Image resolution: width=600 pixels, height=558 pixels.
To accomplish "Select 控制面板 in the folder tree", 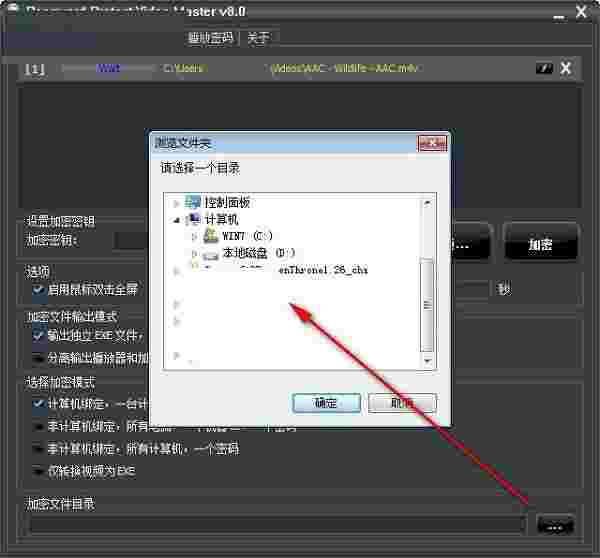I will click(x=227, y=202).
